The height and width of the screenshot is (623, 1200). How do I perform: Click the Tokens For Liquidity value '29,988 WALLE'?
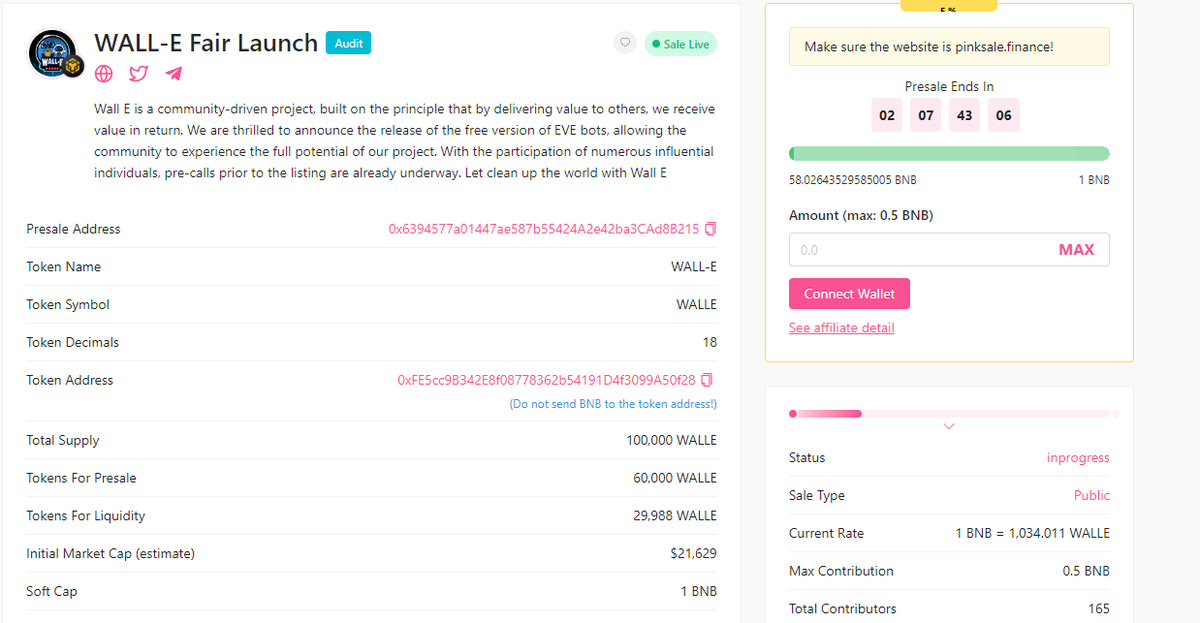tap(675, 516)
